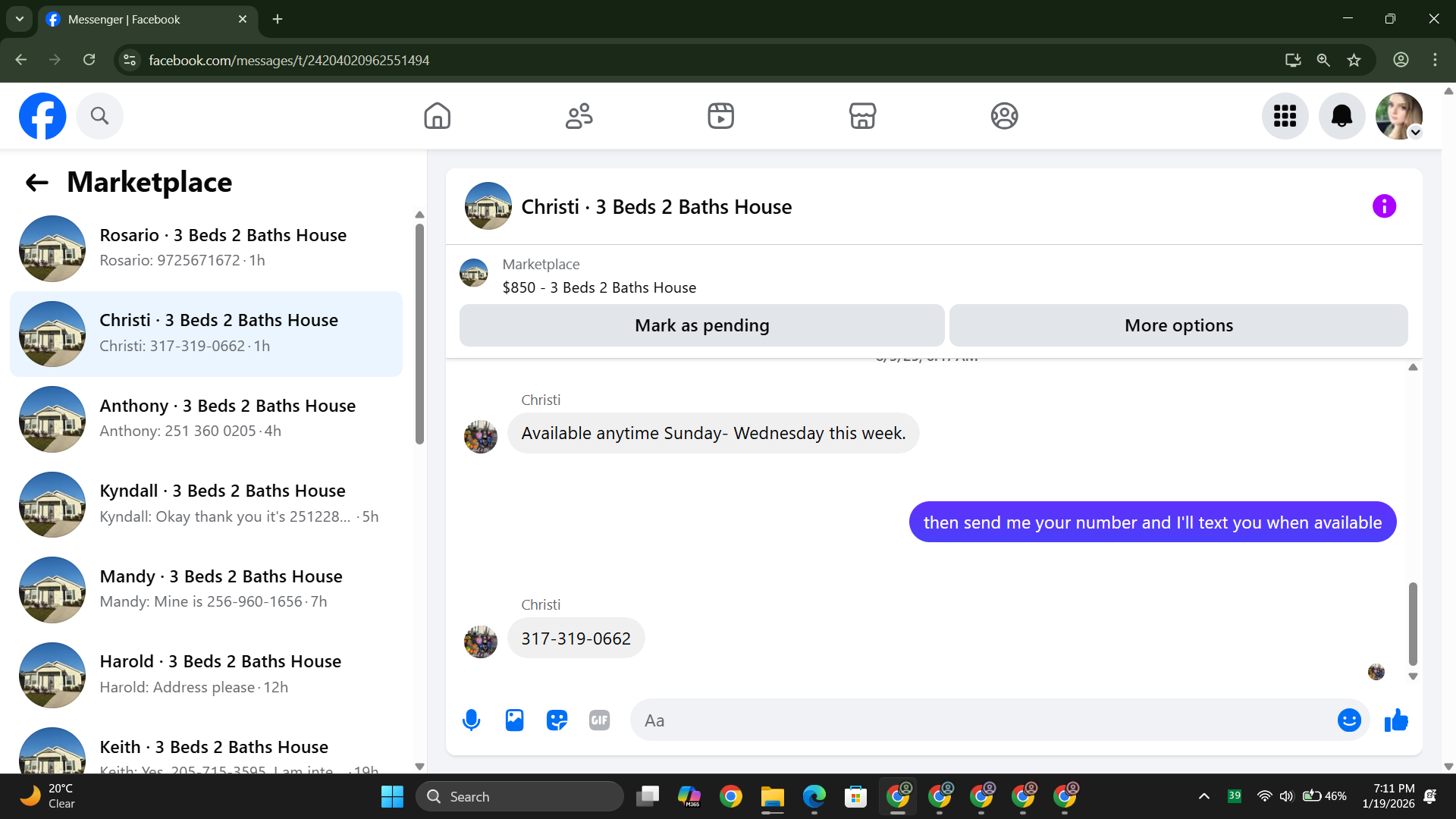
Task: Show hidden icons in system tray
Action: pyautogui.click(x=1203, y=796)
